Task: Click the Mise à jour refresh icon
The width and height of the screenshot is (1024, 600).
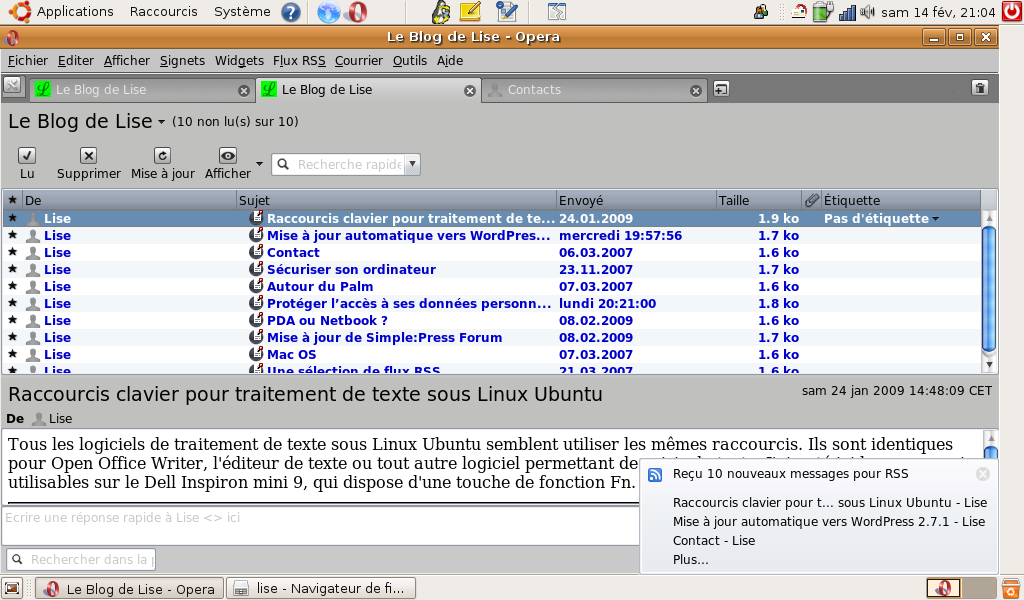Action: tap(162, 155)
